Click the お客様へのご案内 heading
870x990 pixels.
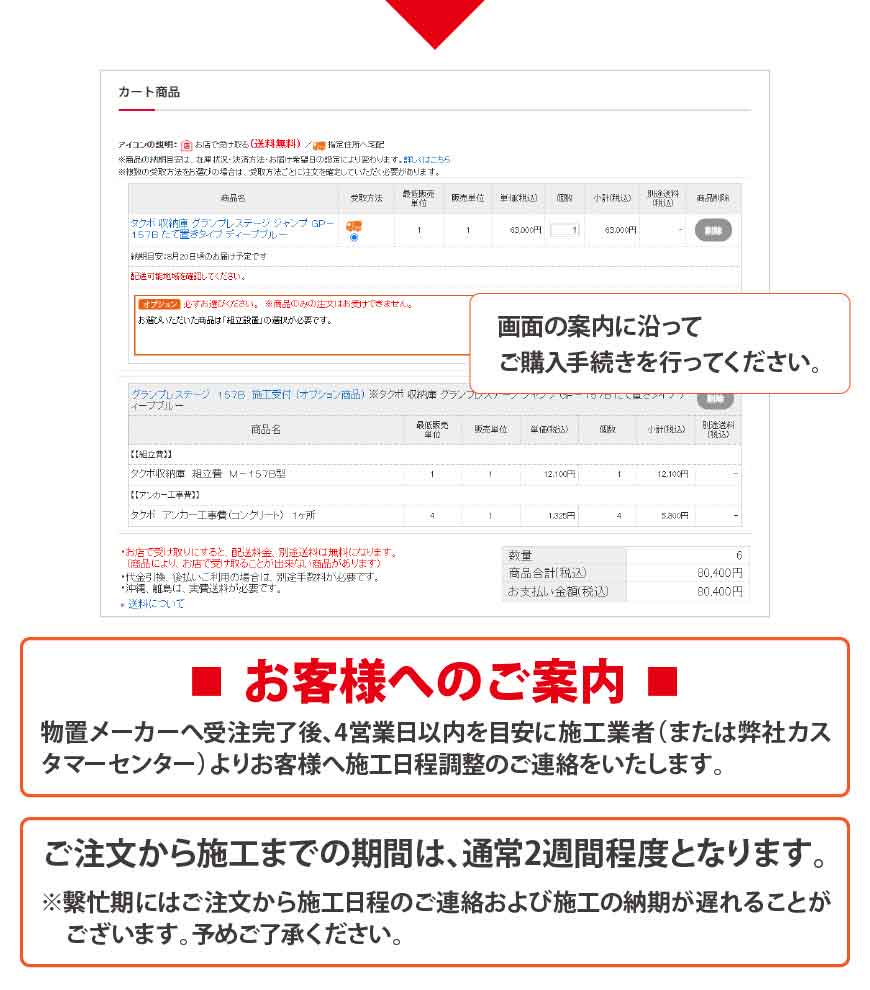(x=434, y=684)
